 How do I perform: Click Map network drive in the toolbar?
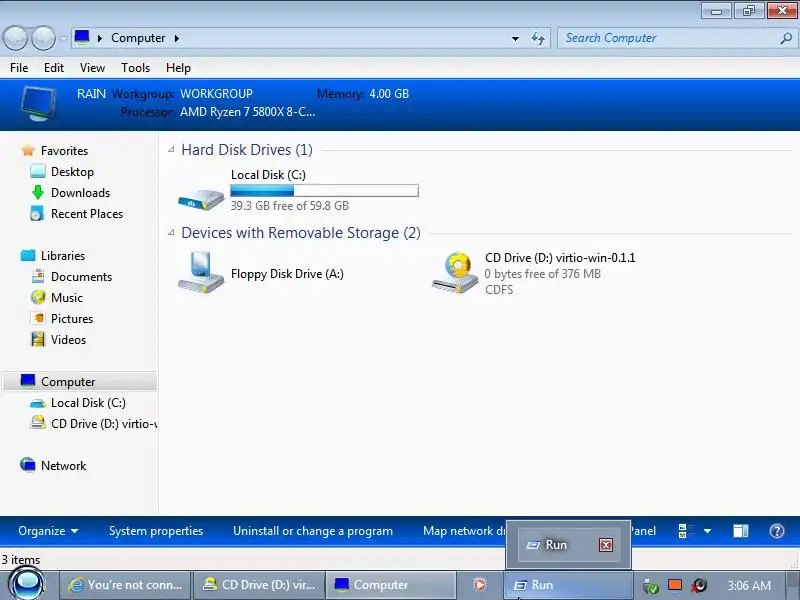464,531
